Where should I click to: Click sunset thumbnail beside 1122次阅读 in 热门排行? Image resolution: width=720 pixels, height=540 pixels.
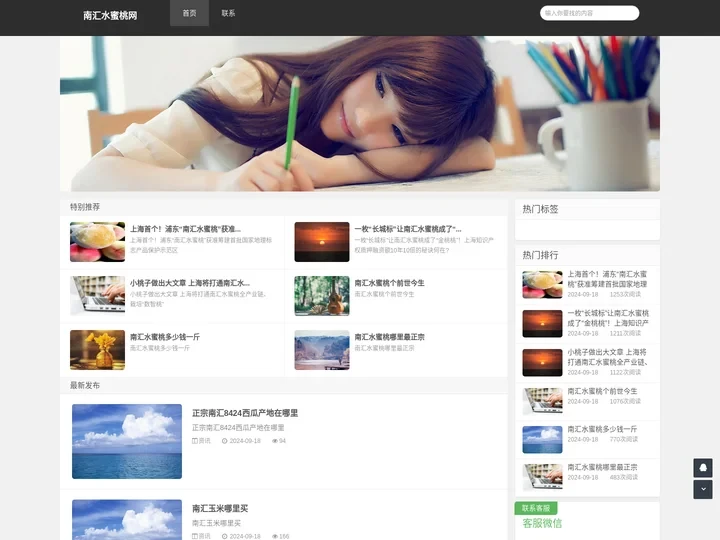pos(542,363)
